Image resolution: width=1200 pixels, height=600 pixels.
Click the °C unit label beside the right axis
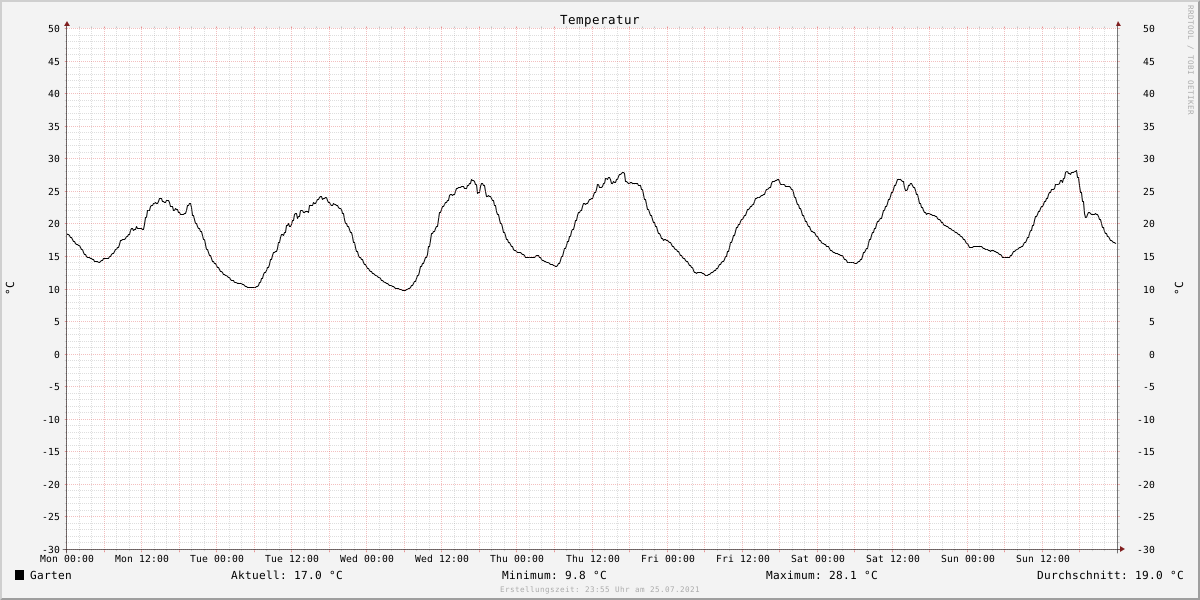tap(1178, 288)
